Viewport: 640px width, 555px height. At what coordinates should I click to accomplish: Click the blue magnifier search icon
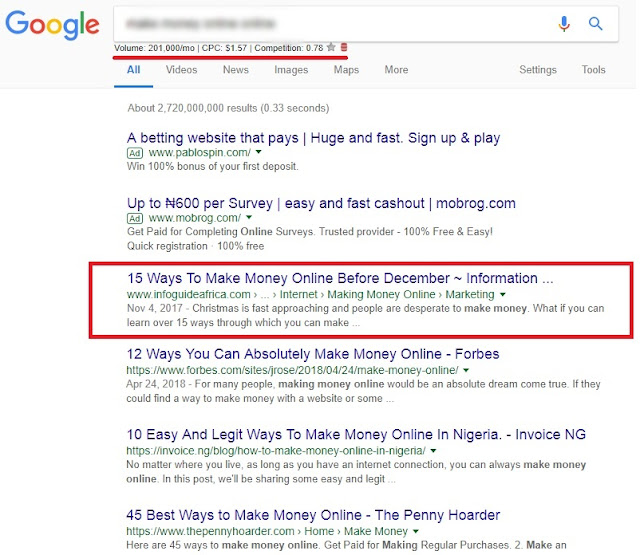[x=596, y=24]
